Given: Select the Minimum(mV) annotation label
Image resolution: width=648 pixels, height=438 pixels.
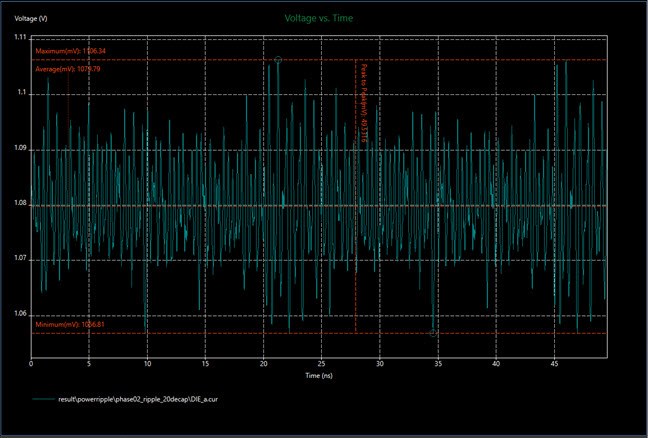Looking at the screenshot, I should 70,325.
